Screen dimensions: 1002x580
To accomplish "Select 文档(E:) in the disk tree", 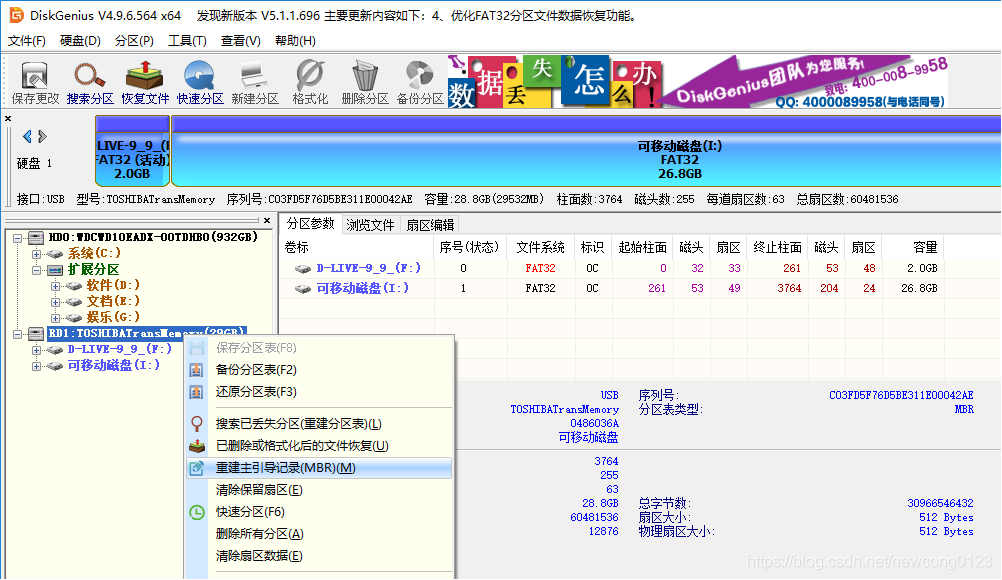I will [x=112, y=301].
